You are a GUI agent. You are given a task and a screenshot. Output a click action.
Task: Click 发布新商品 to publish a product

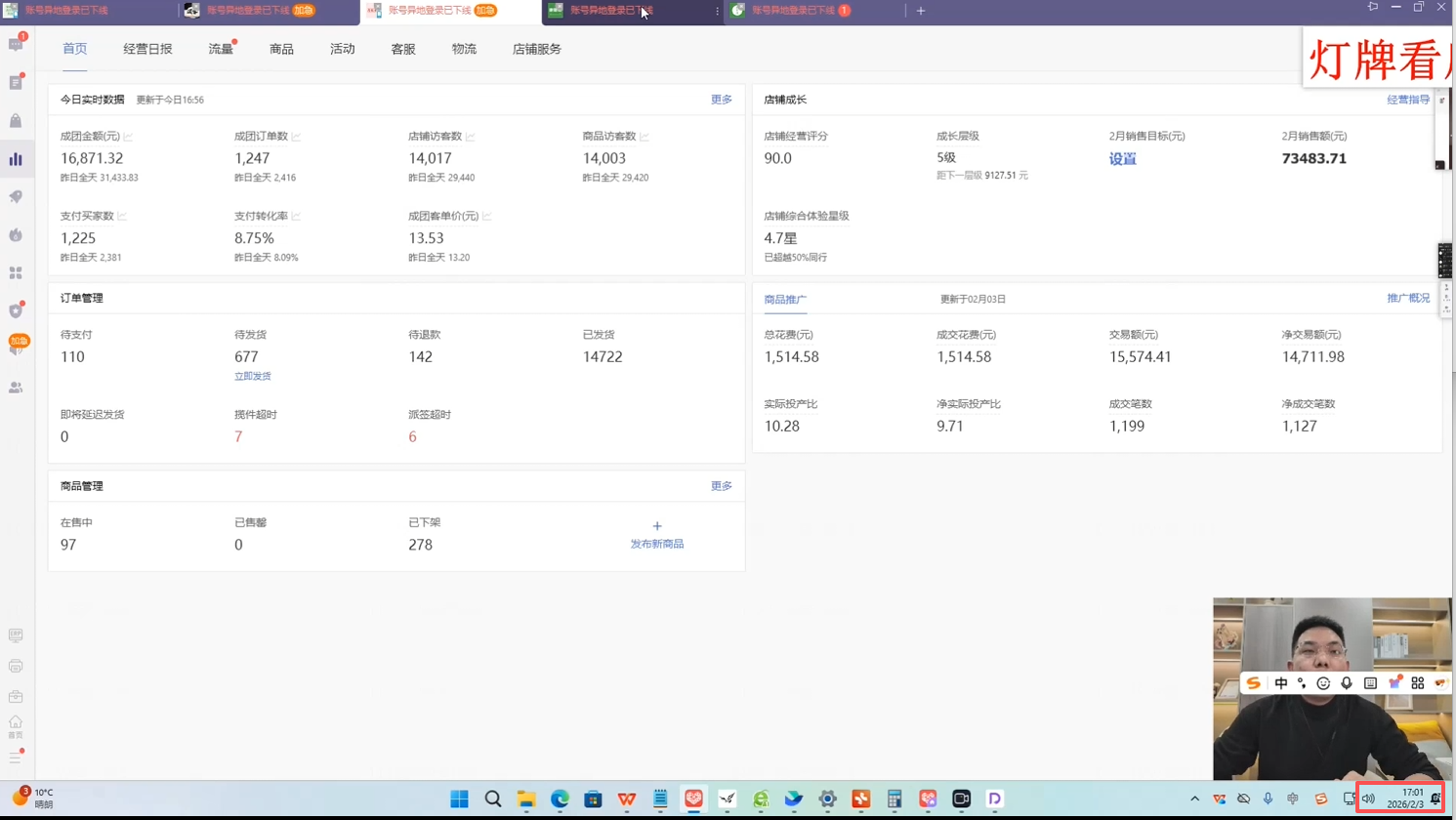click(656, 544)
